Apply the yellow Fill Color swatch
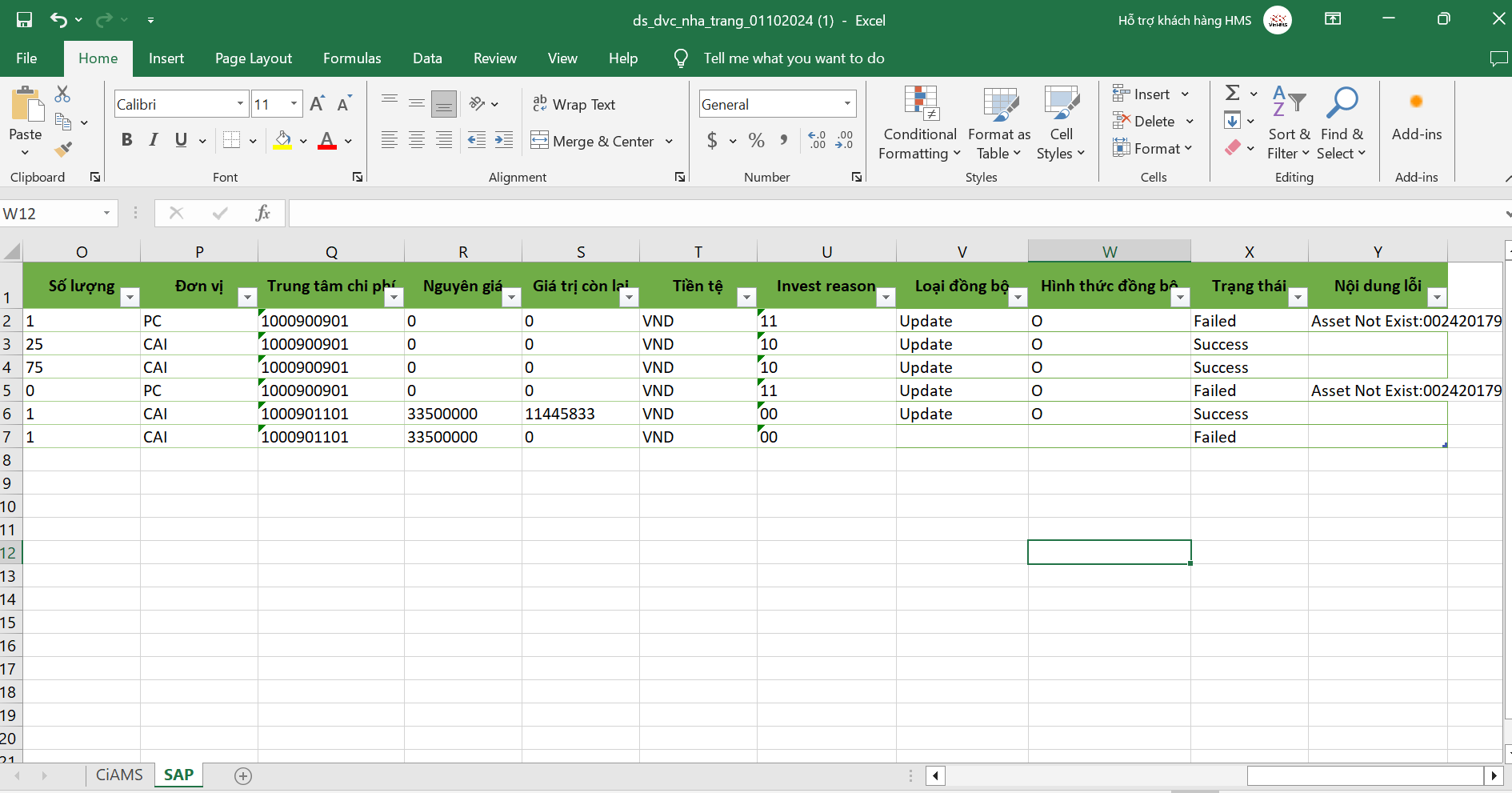 (282, 141)
